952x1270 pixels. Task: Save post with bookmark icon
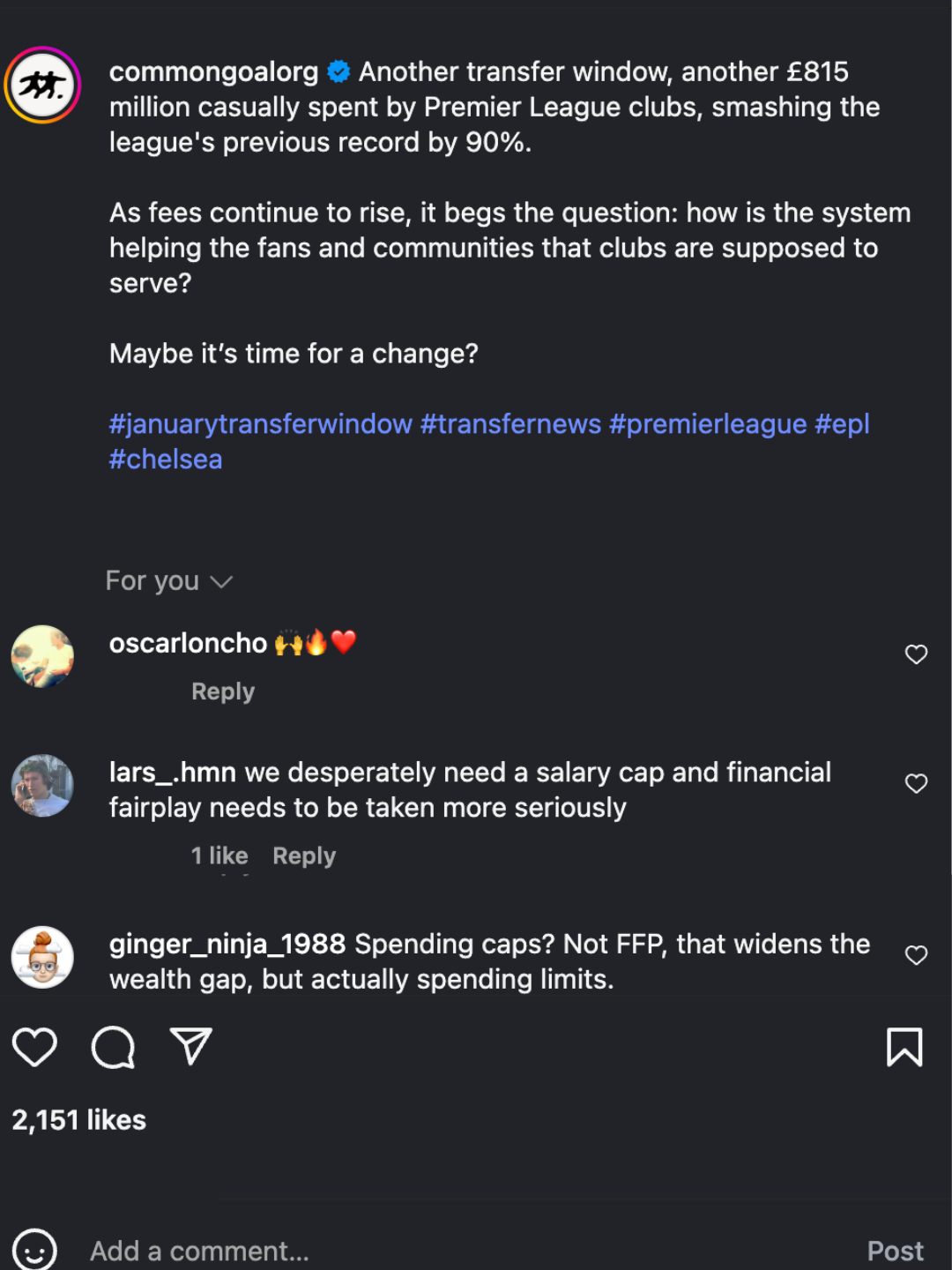(x=904, y=1047)
